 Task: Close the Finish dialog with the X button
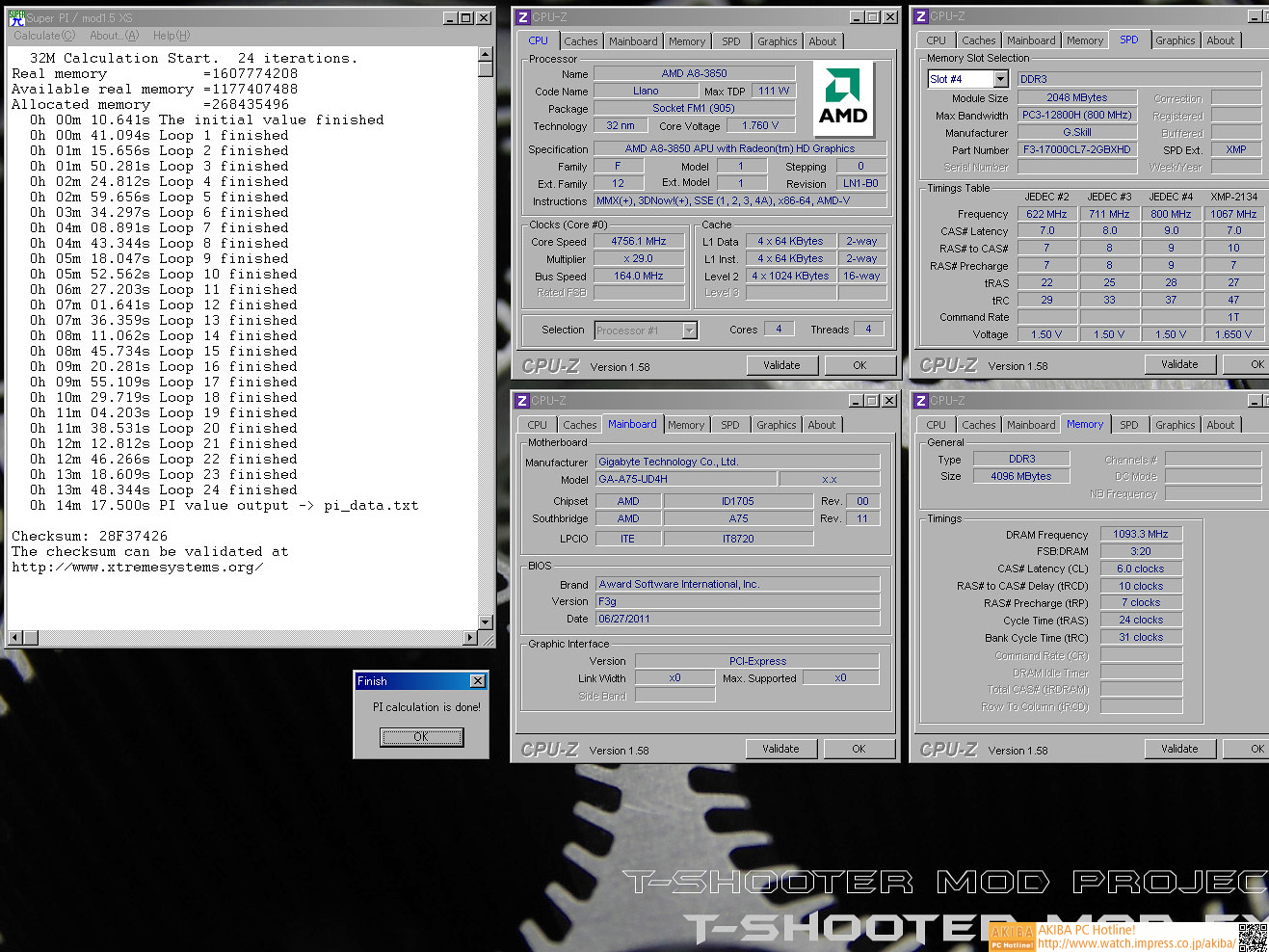click(477, 681)
